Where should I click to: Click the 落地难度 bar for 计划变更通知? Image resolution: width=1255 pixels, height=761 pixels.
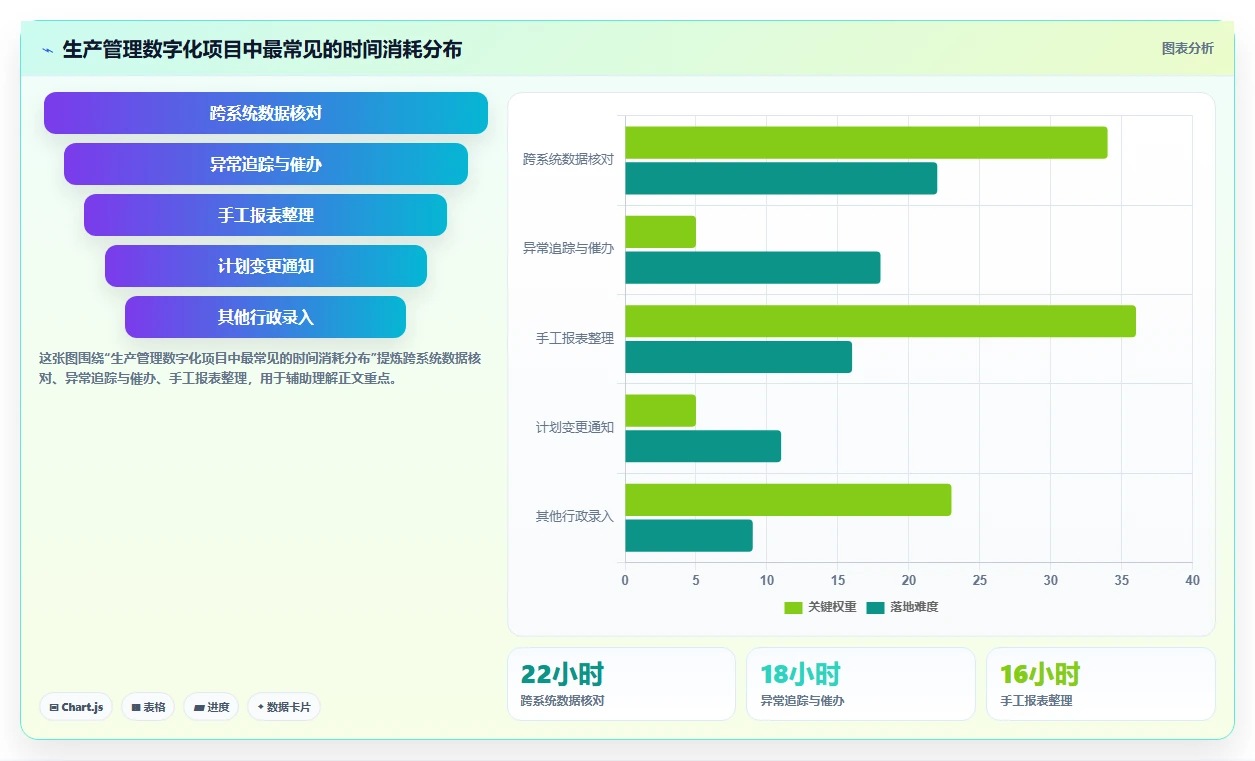click(703, 446)
